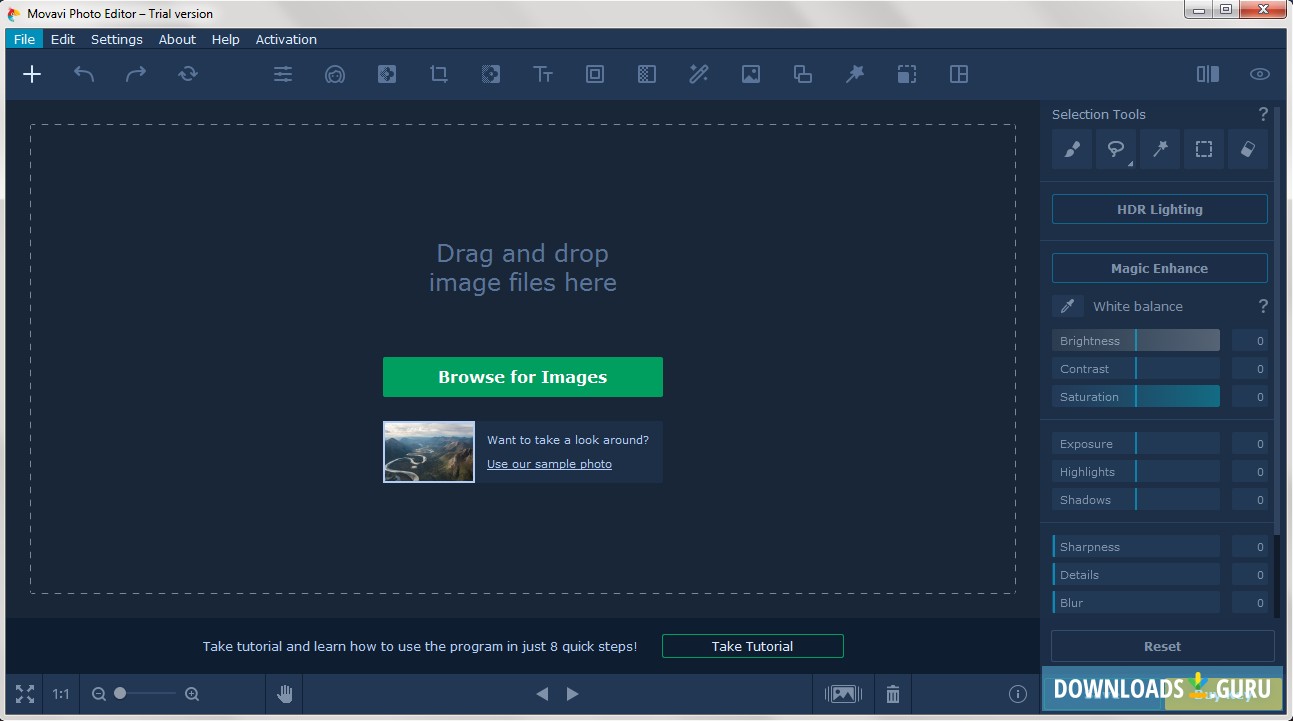Show image info
The image size is (1293, 721).
(1018, 694)
